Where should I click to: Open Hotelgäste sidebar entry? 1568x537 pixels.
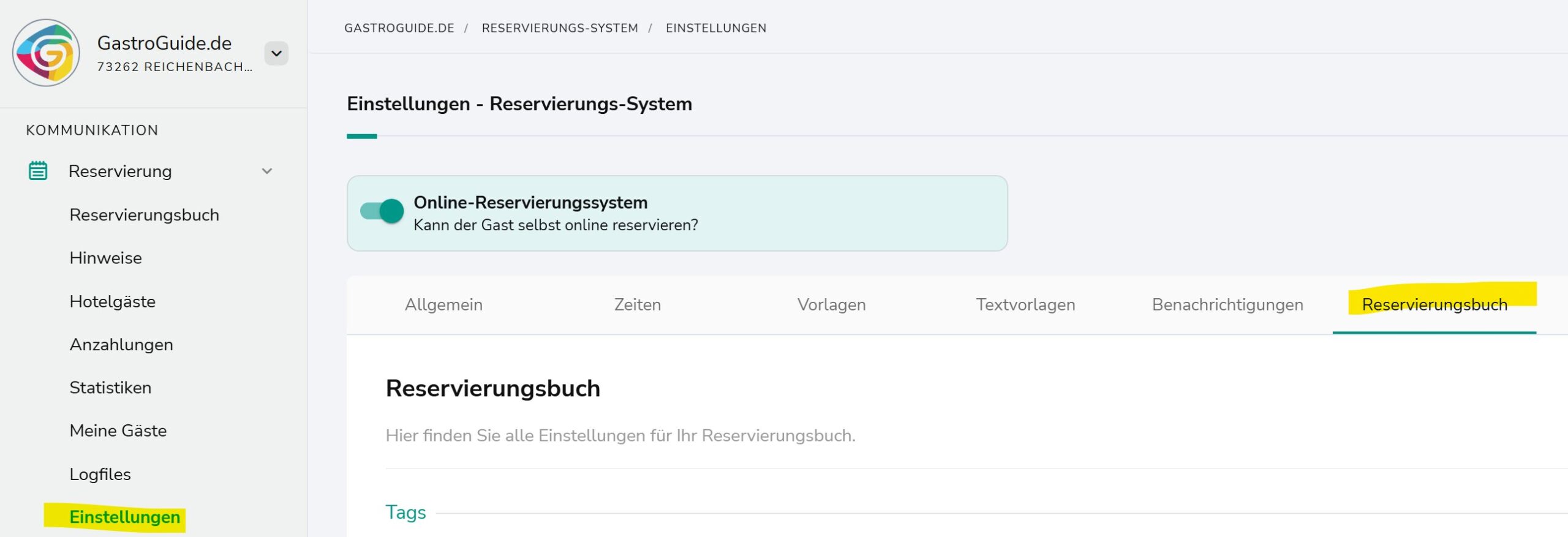pyautogui.click(x=113, y=301)
